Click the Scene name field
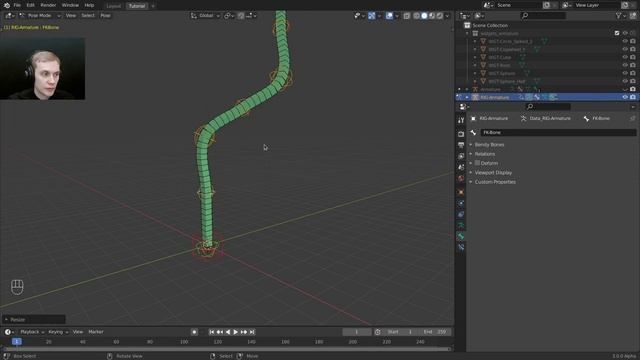Image resolution: width=640 pixels, height=360 pixels. click(x=518, y=5)
